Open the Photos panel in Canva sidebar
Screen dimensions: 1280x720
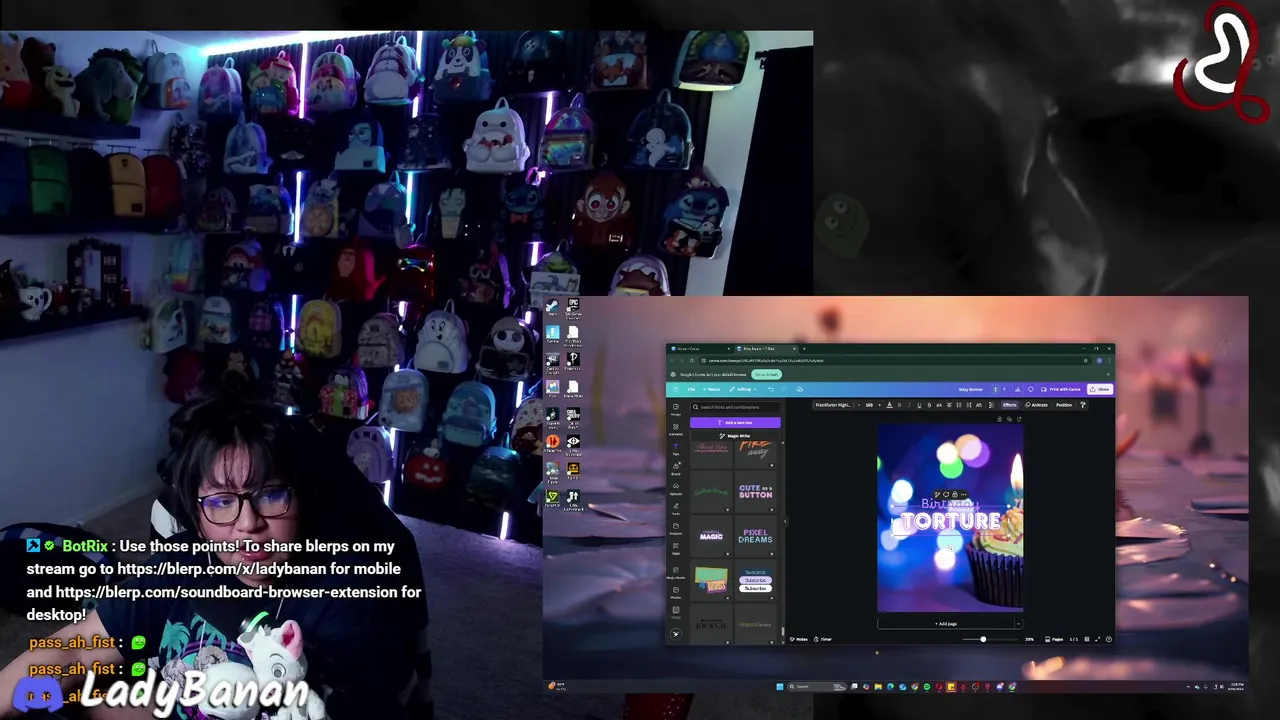(676, 592)
